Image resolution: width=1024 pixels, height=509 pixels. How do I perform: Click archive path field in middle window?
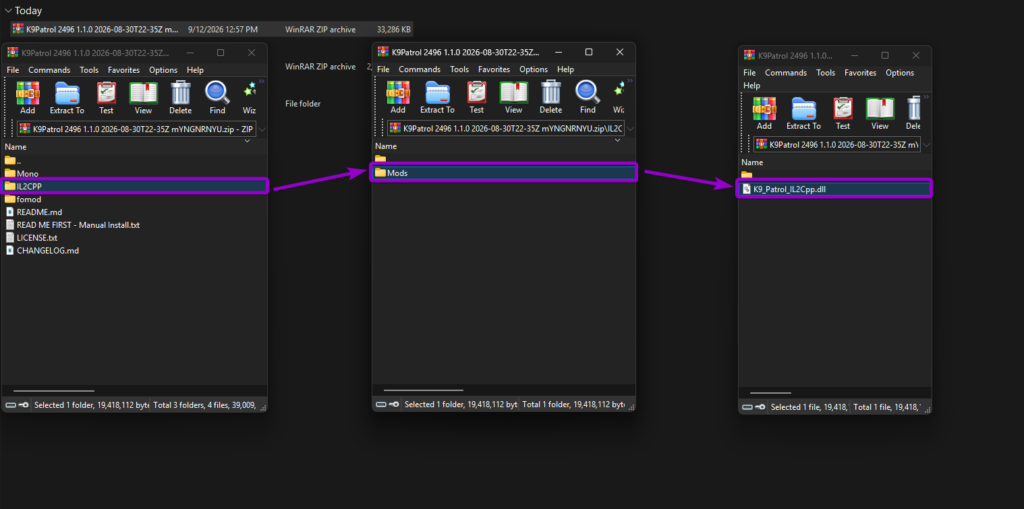(x=505, y=128)
